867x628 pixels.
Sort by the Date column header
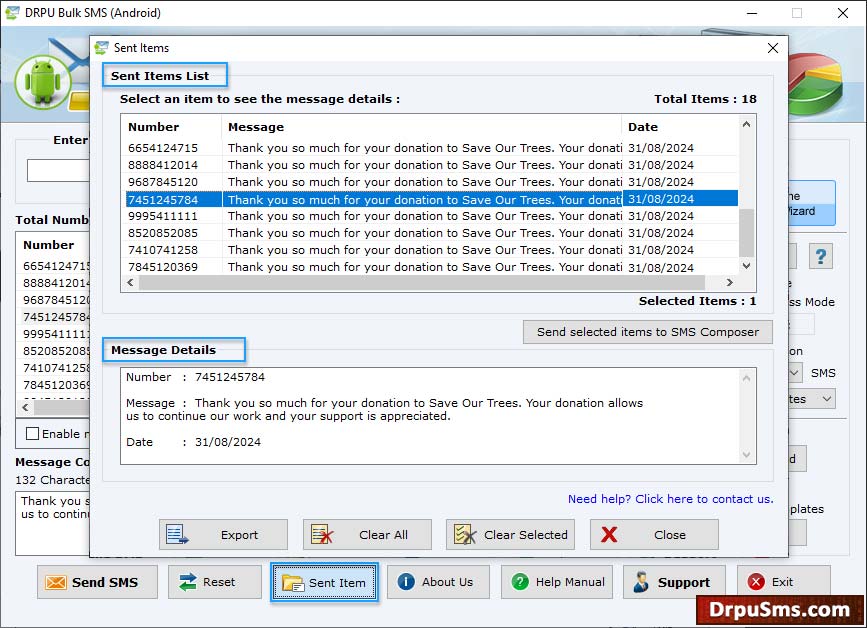click(680, 127)
